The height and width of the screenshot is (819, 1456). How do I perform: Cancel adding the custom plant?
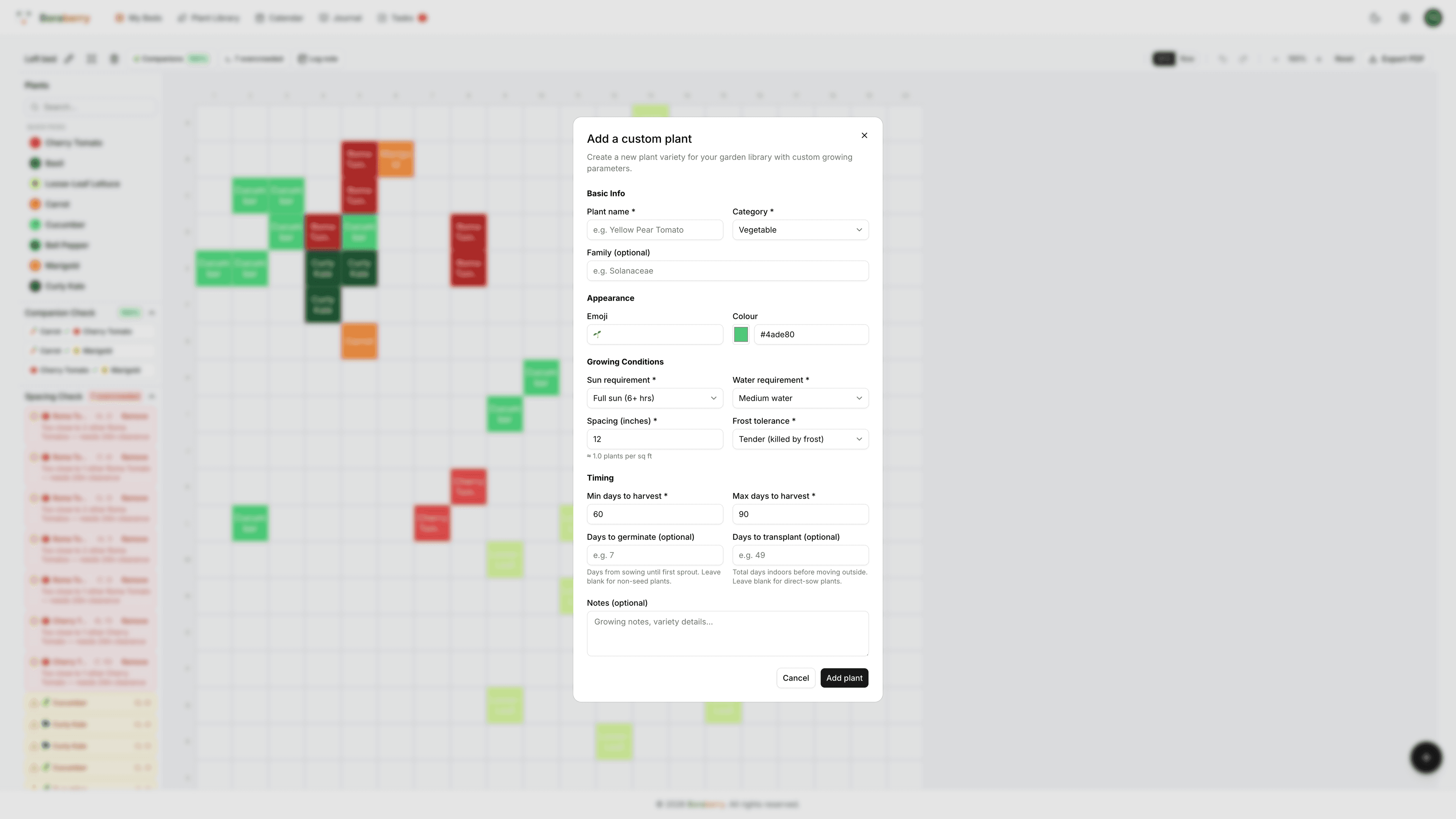click(795, 678)
